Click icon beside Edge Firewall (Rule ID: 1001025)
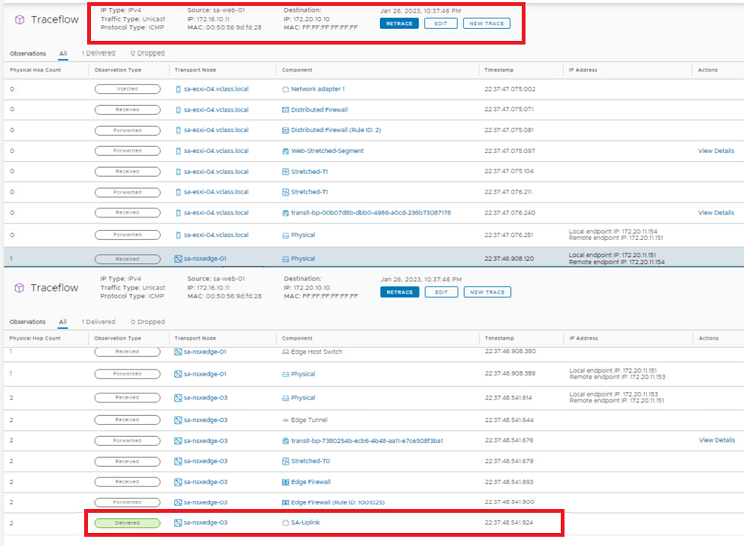Viewport: 745px width, 546px height. (x=285, y=502)
